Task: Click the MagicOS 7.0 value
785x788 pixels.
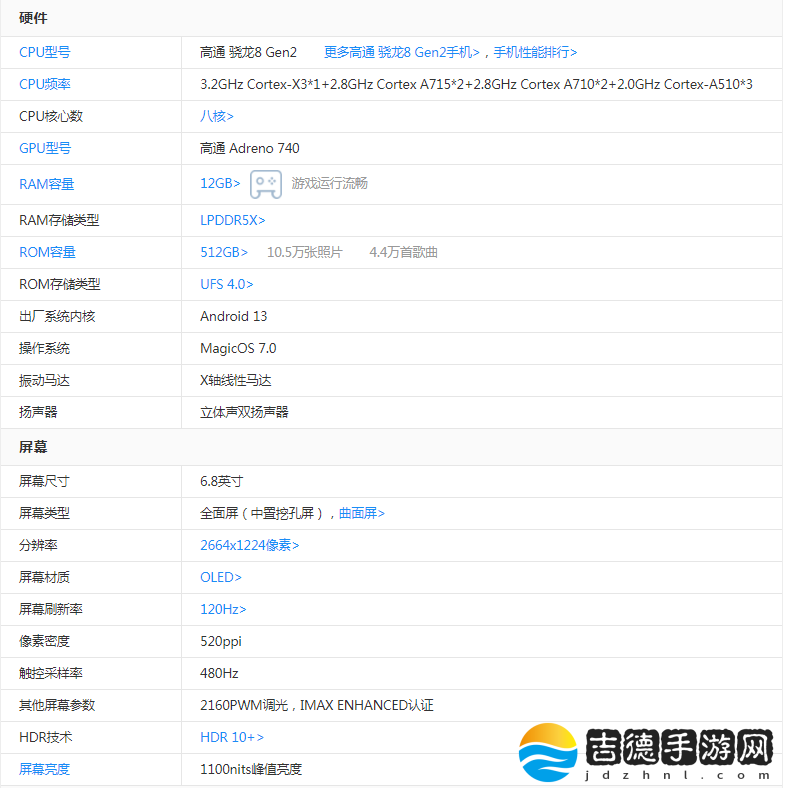Action: tap(238, 348)
